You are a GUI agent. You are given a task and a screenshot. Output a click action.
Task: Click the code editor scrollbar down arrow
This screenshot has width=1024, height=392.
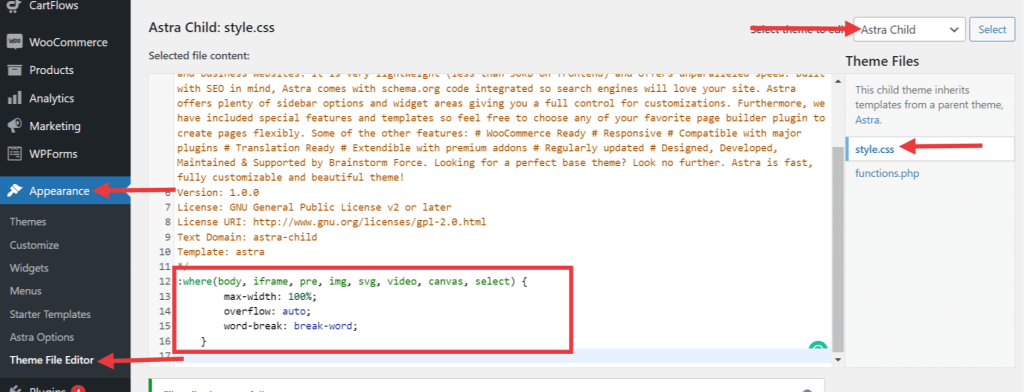(x=838, y=360)
